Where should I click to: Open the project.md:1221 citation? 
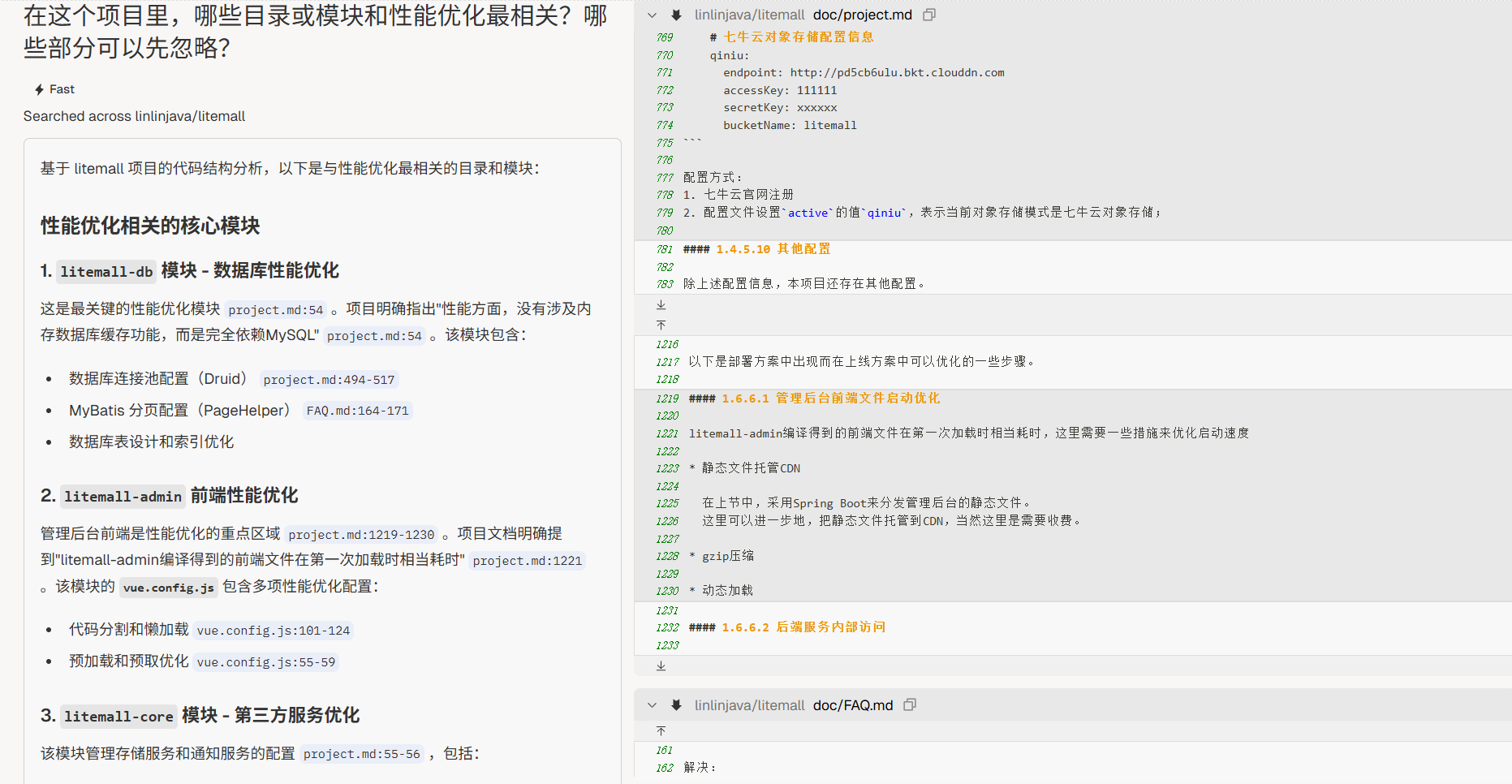click(x=527, y=561)
